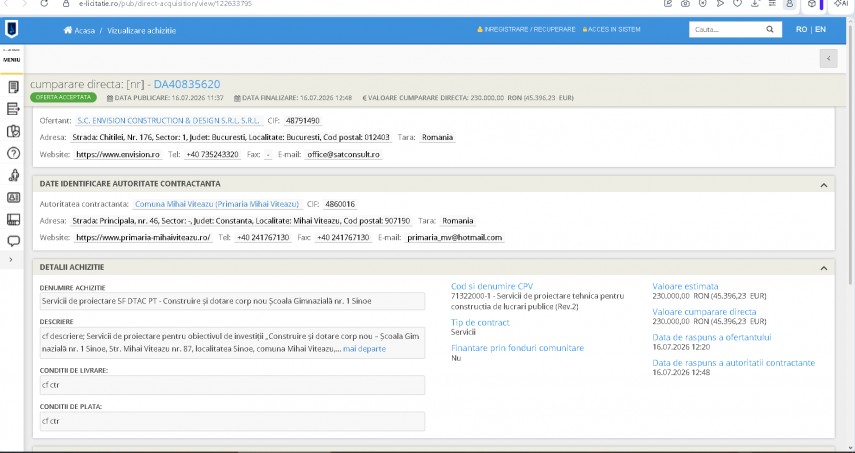Image resolution: width=855 pixels, height=453 pixels.
Task: Click the browser profile account icon
Action: pos(789,4)
